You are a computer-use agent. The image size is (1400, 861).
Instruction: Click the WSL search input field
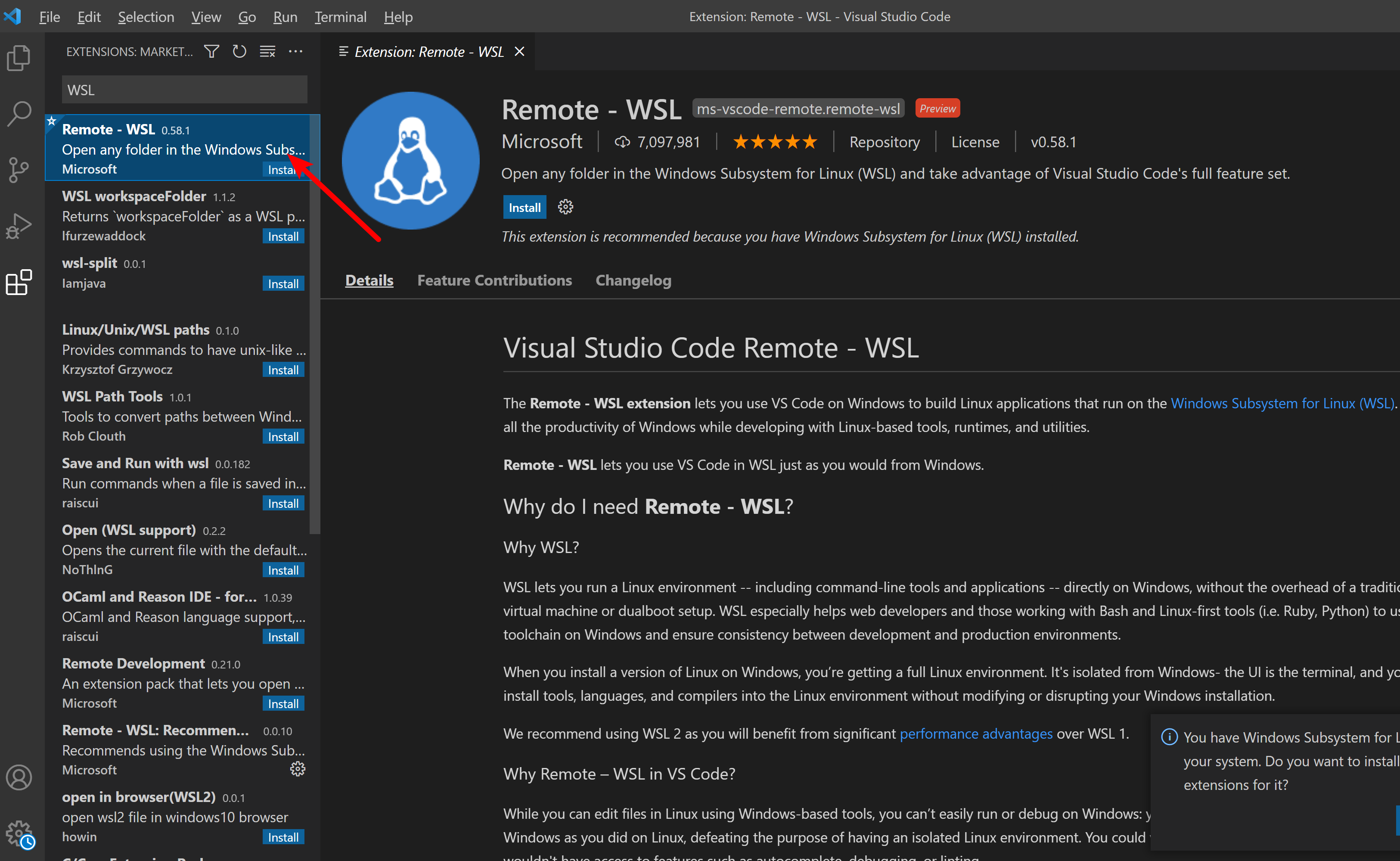[x=183, y=89]
